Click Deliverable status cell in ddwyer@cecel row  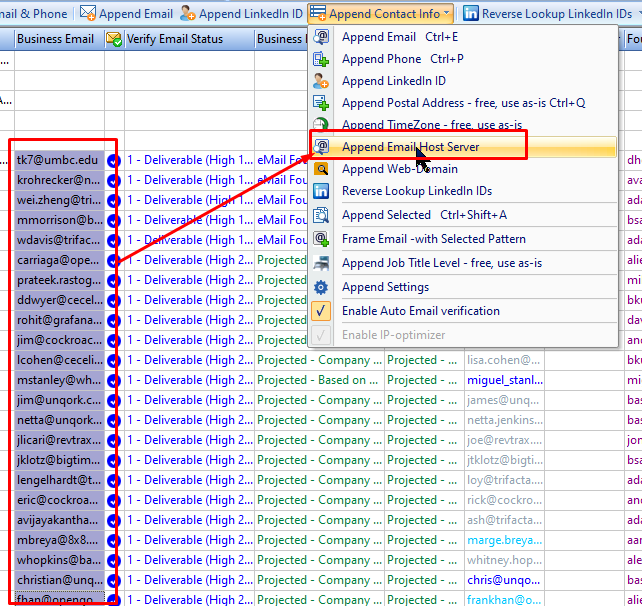[x=189, y=301]
